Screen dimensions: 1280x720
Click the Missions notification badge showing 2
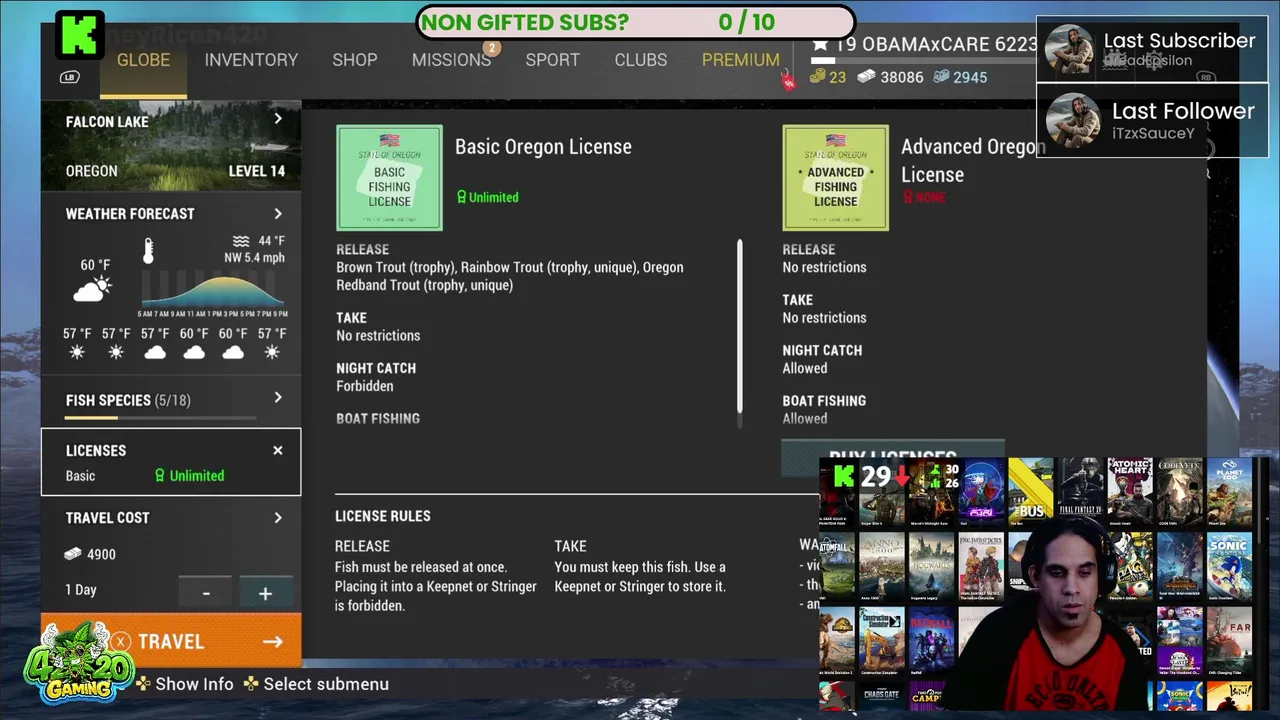pos(491,47)
